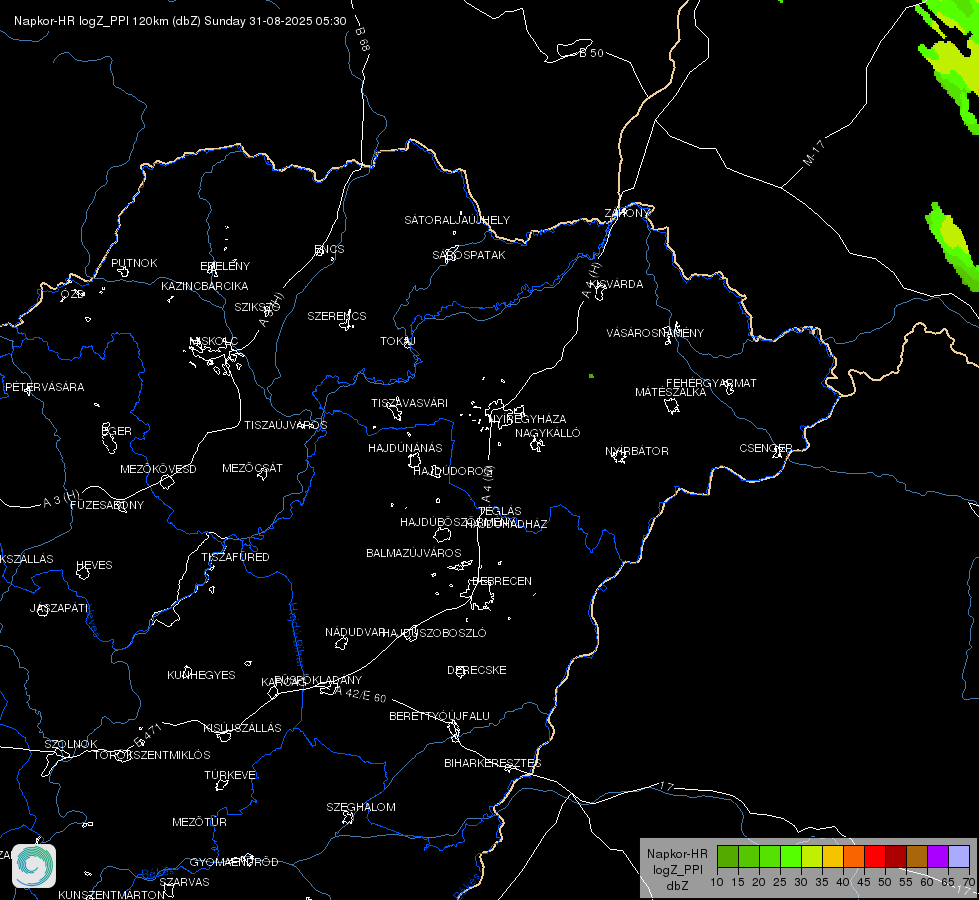This screenshot has height=900, width=979.
Task: Click the KUNHEGYES label
Action: click(201, 675)
